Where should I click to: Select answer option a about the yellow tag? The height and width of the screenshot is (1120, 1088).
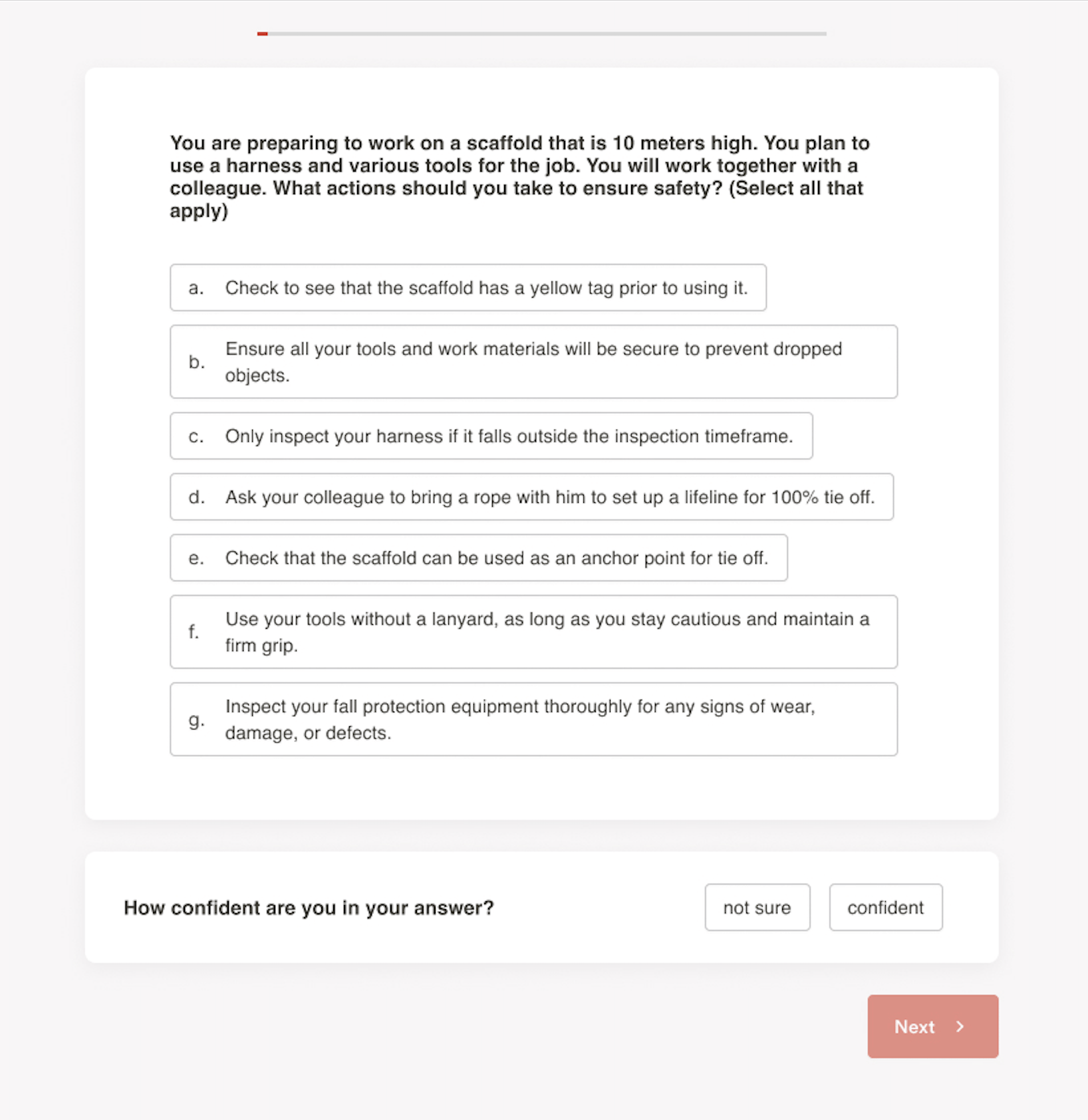coord(468,288)
